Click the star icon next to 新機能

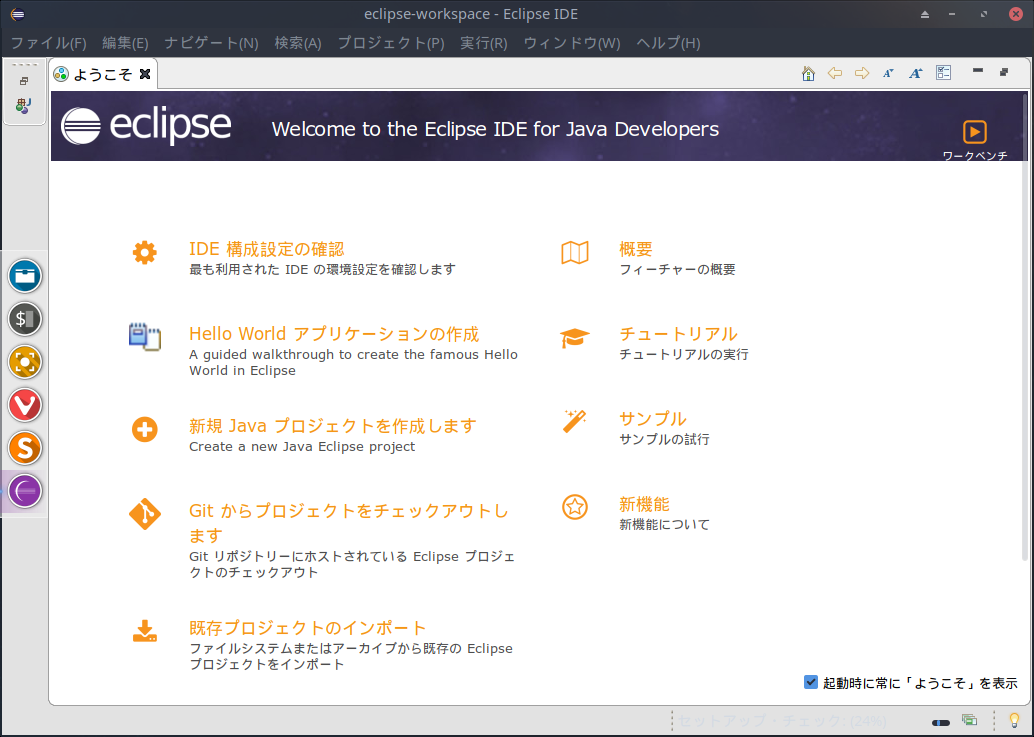pos(575,507)
